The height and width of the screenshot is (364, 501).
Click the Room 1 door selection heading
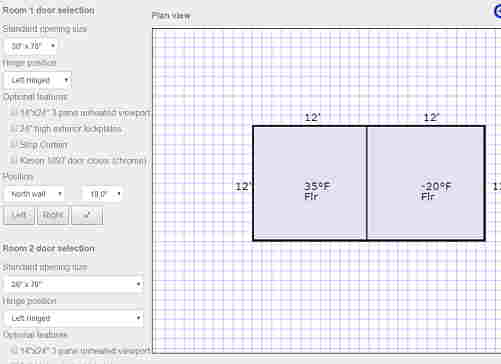click(x=49, y=11)
